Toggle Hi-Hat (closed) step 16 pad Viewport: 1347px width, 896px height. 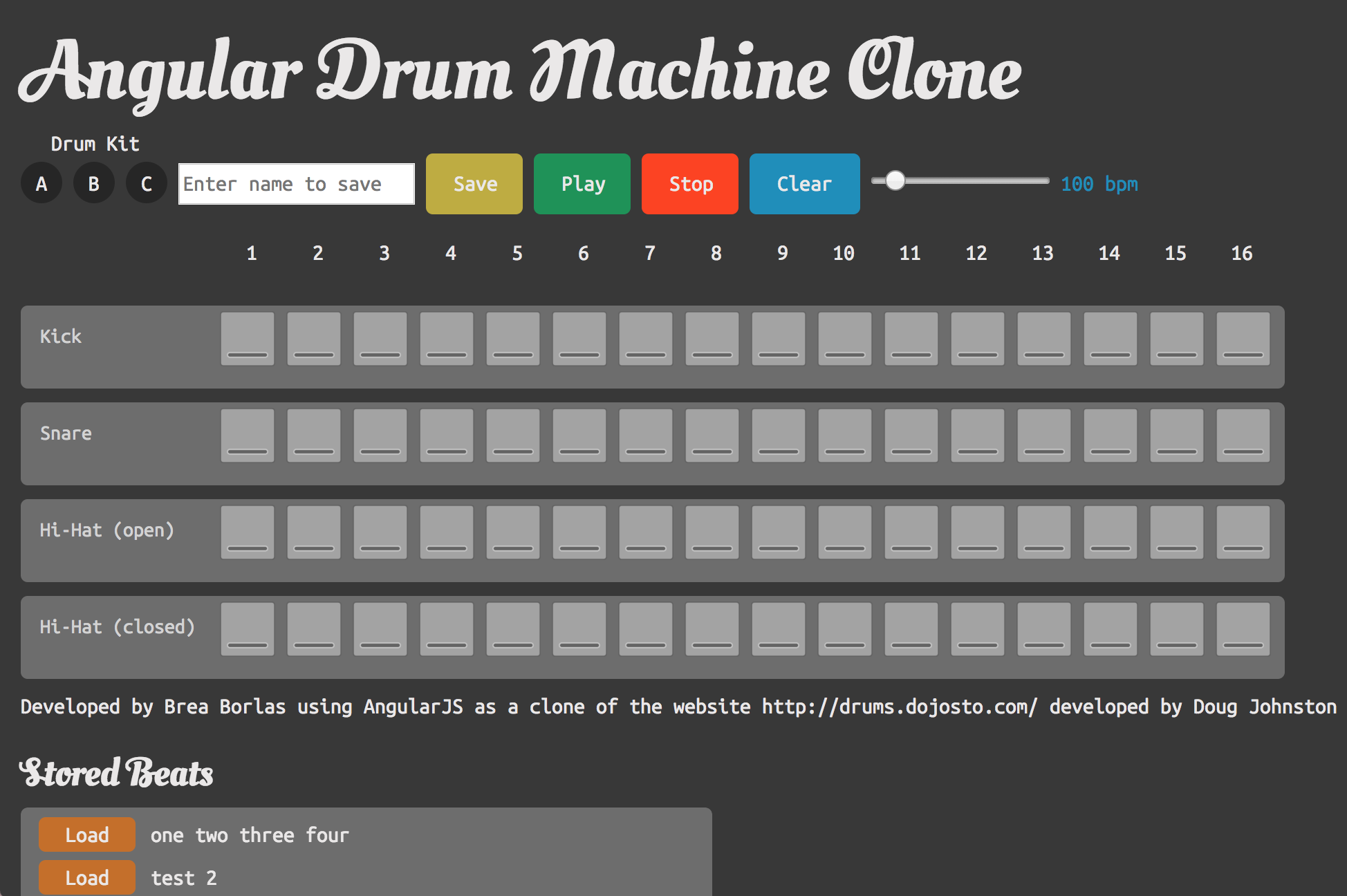tap(1243, 629)
